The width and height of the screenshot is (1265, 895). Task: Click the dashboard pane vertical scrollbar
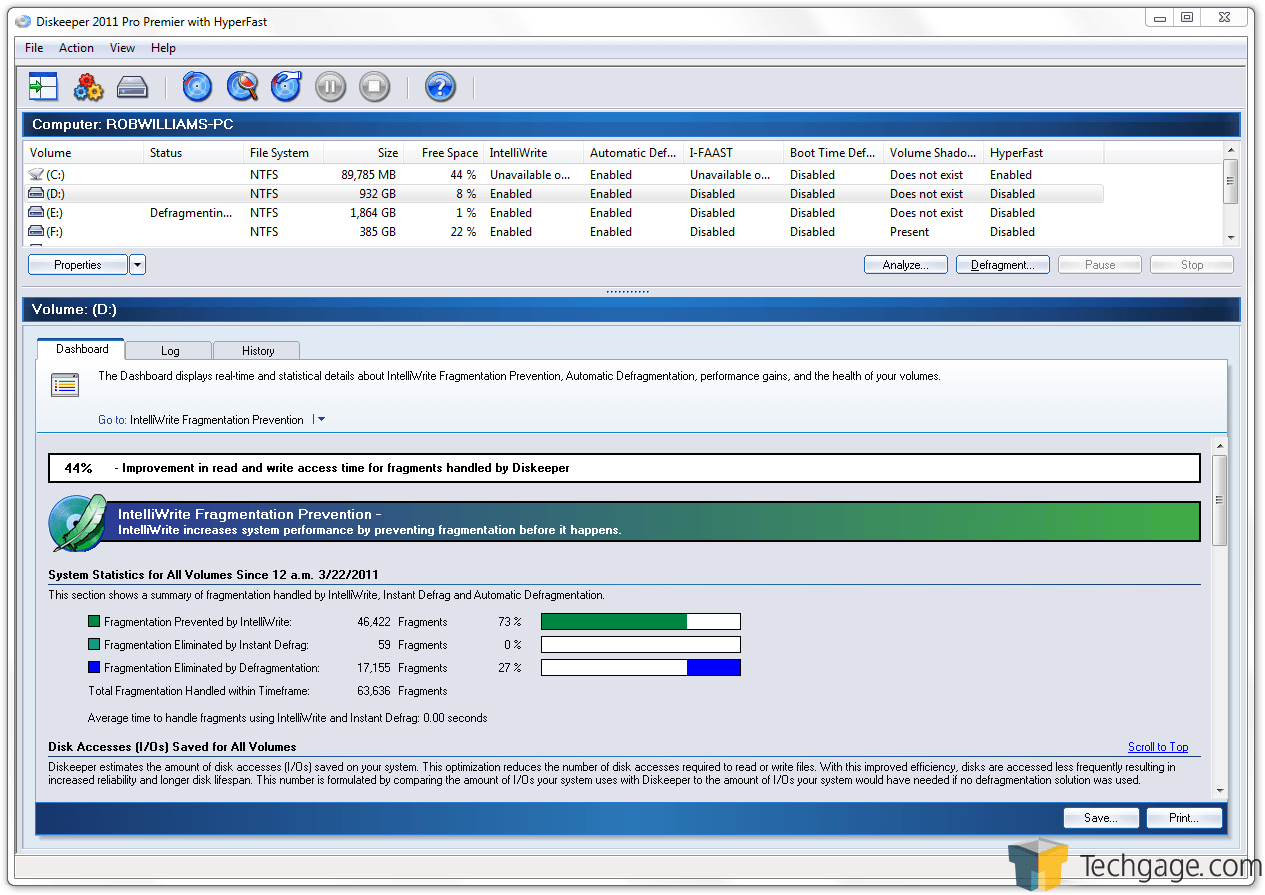[1220, 619]
